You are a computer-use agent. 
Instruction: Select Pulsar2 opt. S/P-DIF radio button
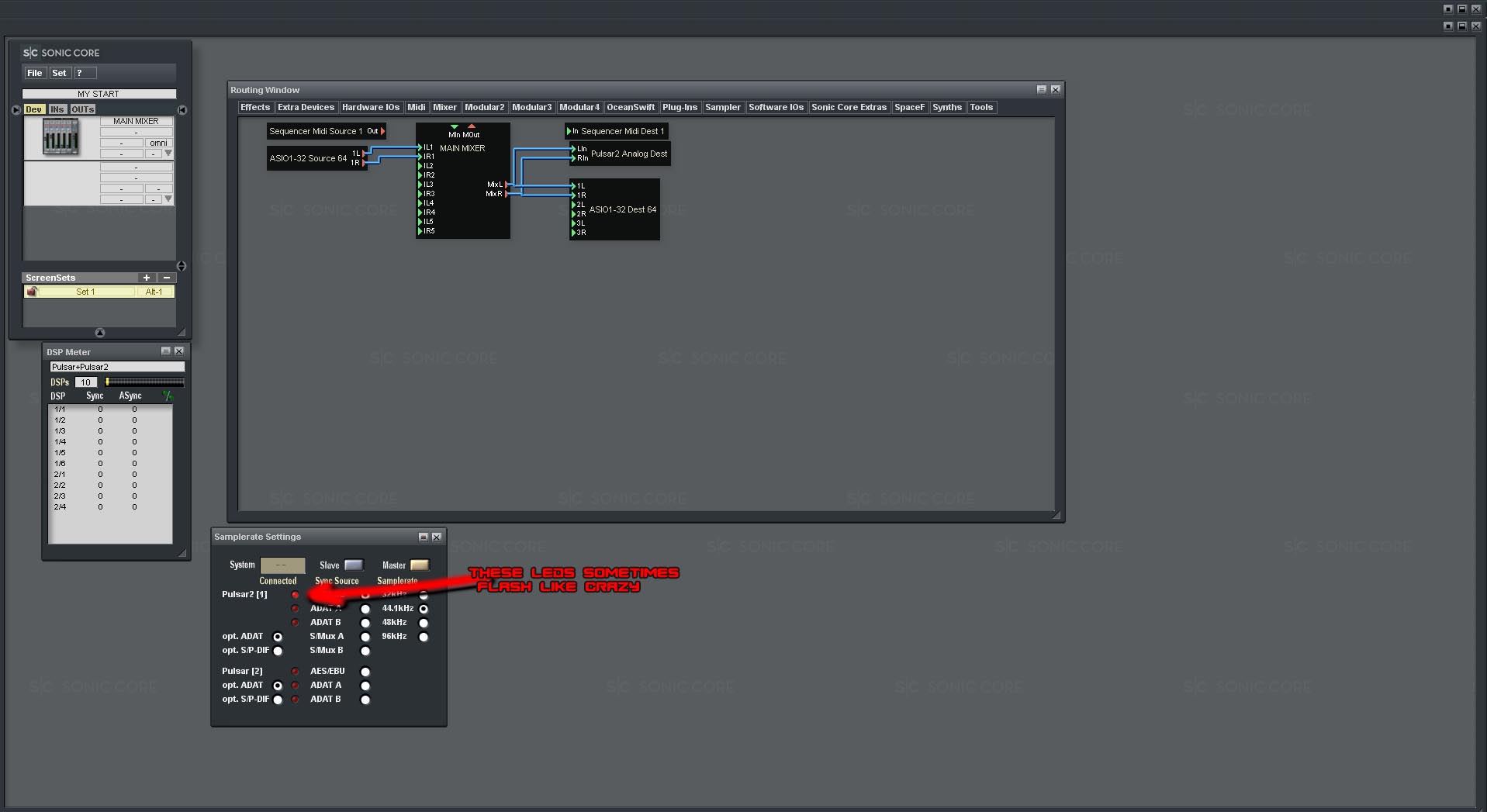pyautogui.click(x=278, y=651)
